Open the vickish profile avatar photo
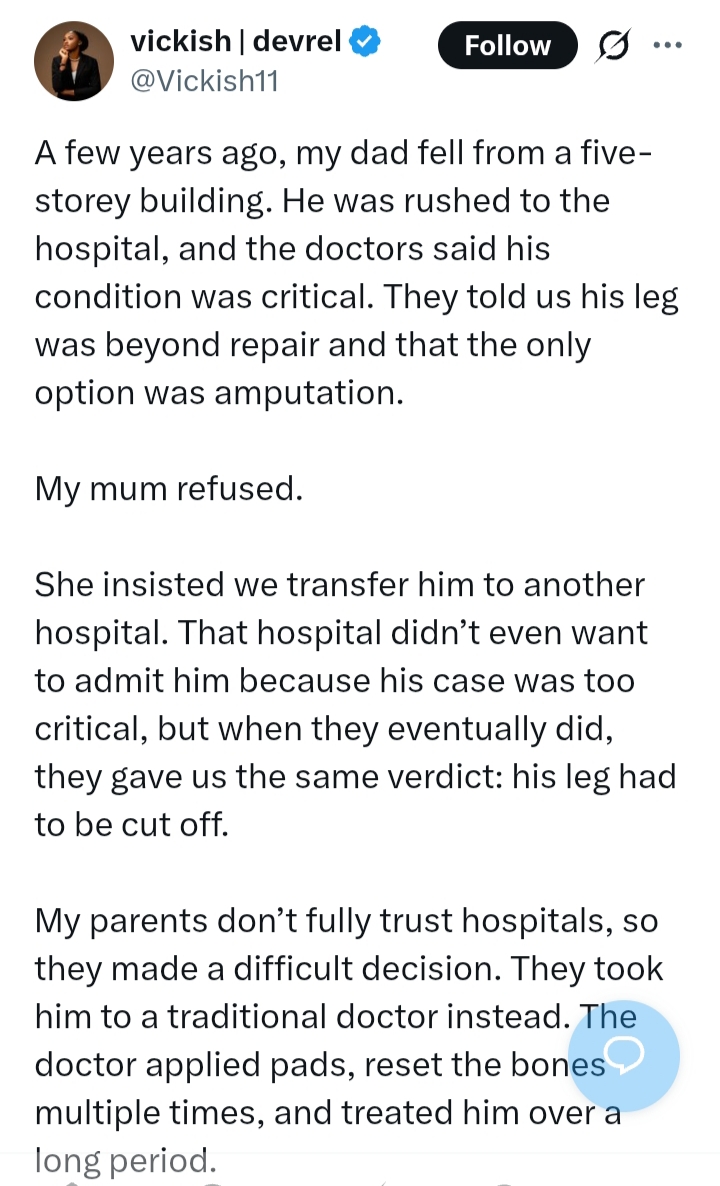This screenshot has width=720, height=1186. pyautogui.click(x=74, y=61)
